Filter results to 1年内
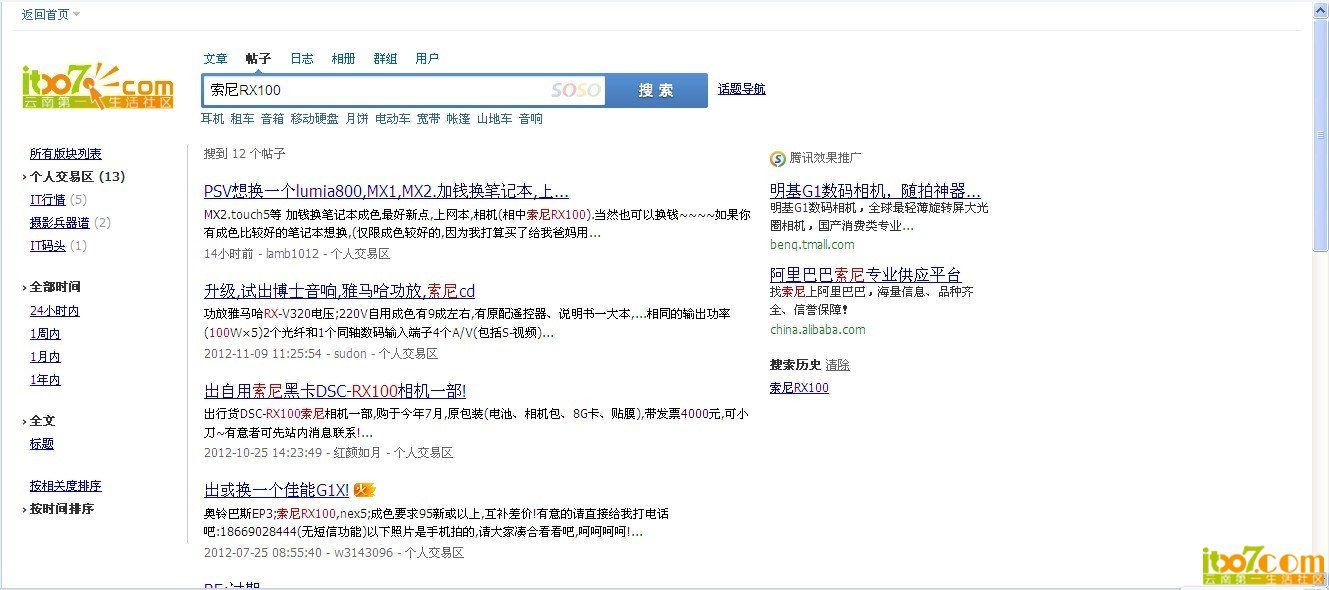The image size is (1329, 590). (44, 381)
